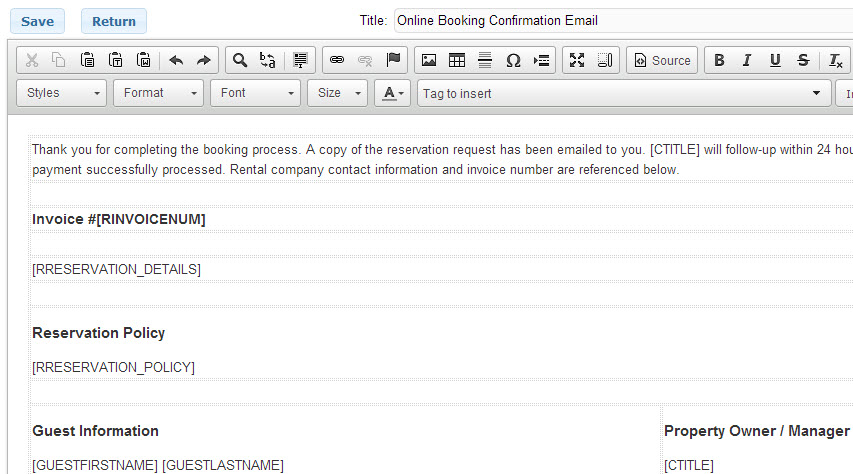Screen dimensions: 853x474
Task: Click the Redo arrow icon
Action: point(203,61)
